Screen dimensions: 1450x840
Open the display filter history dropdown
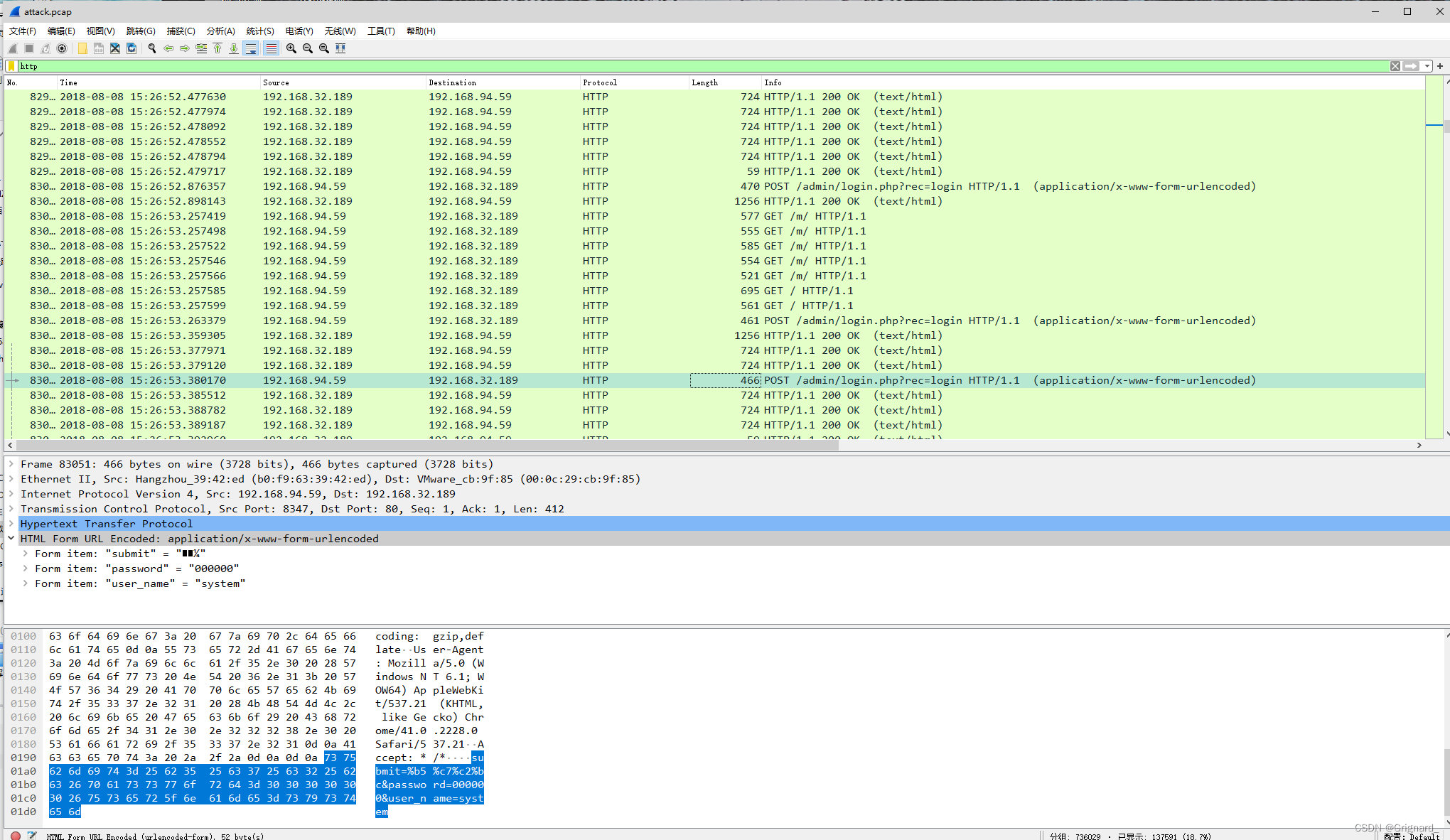(1427, 66)
